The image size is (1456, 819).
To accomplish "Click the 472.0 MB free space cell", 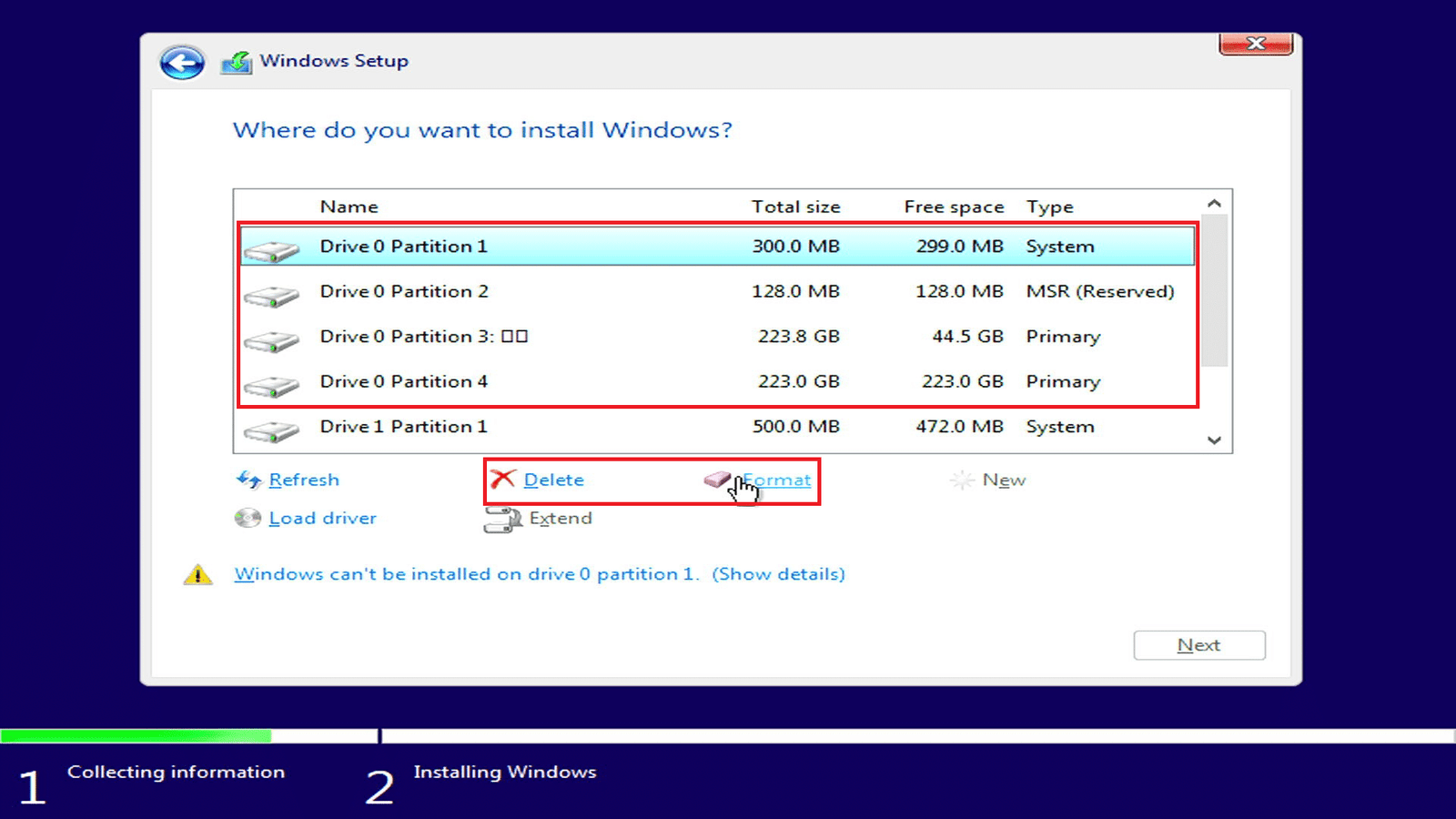I will [x=959, y=427].
